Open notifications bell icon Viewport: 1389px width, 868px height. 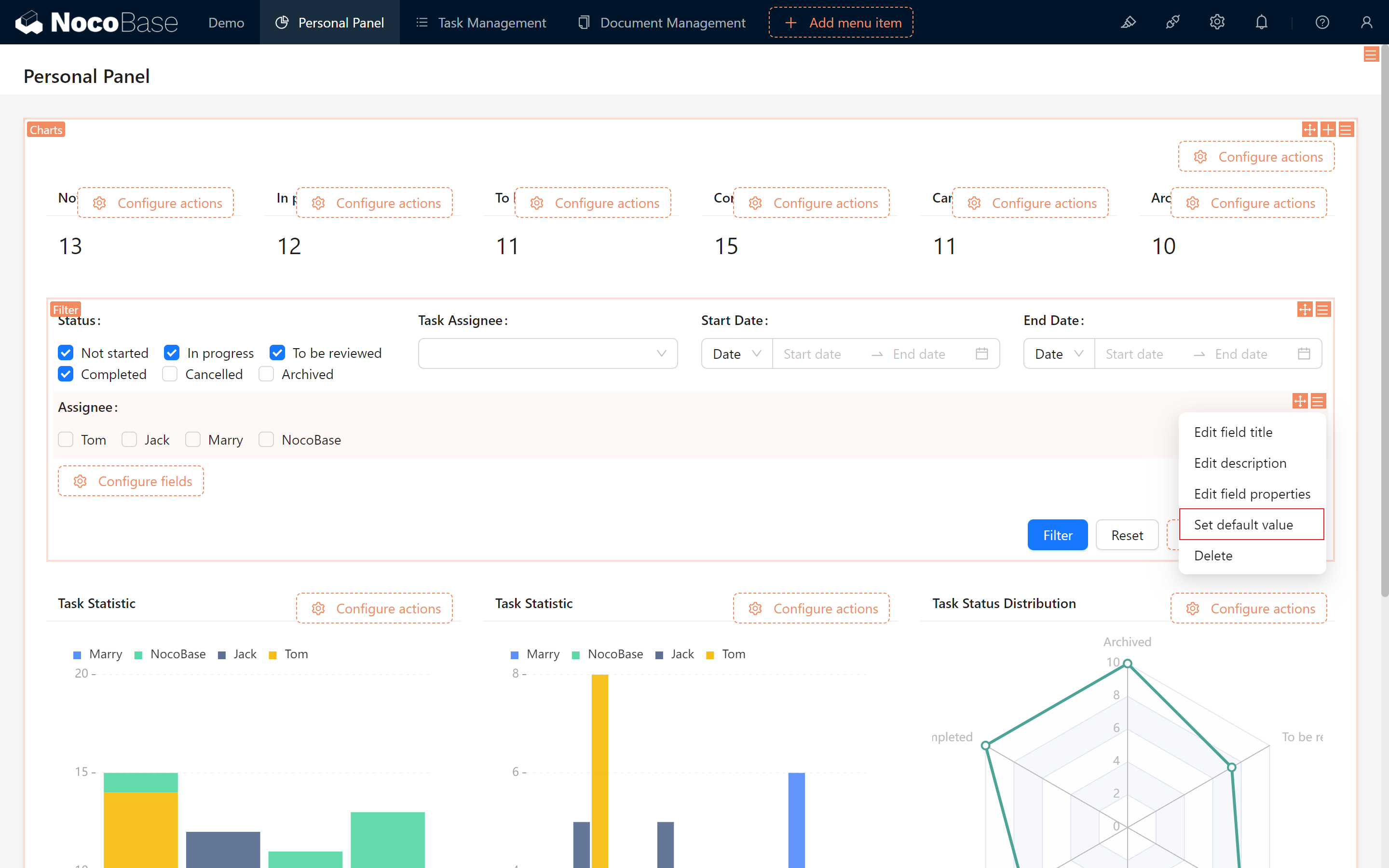1262,22
